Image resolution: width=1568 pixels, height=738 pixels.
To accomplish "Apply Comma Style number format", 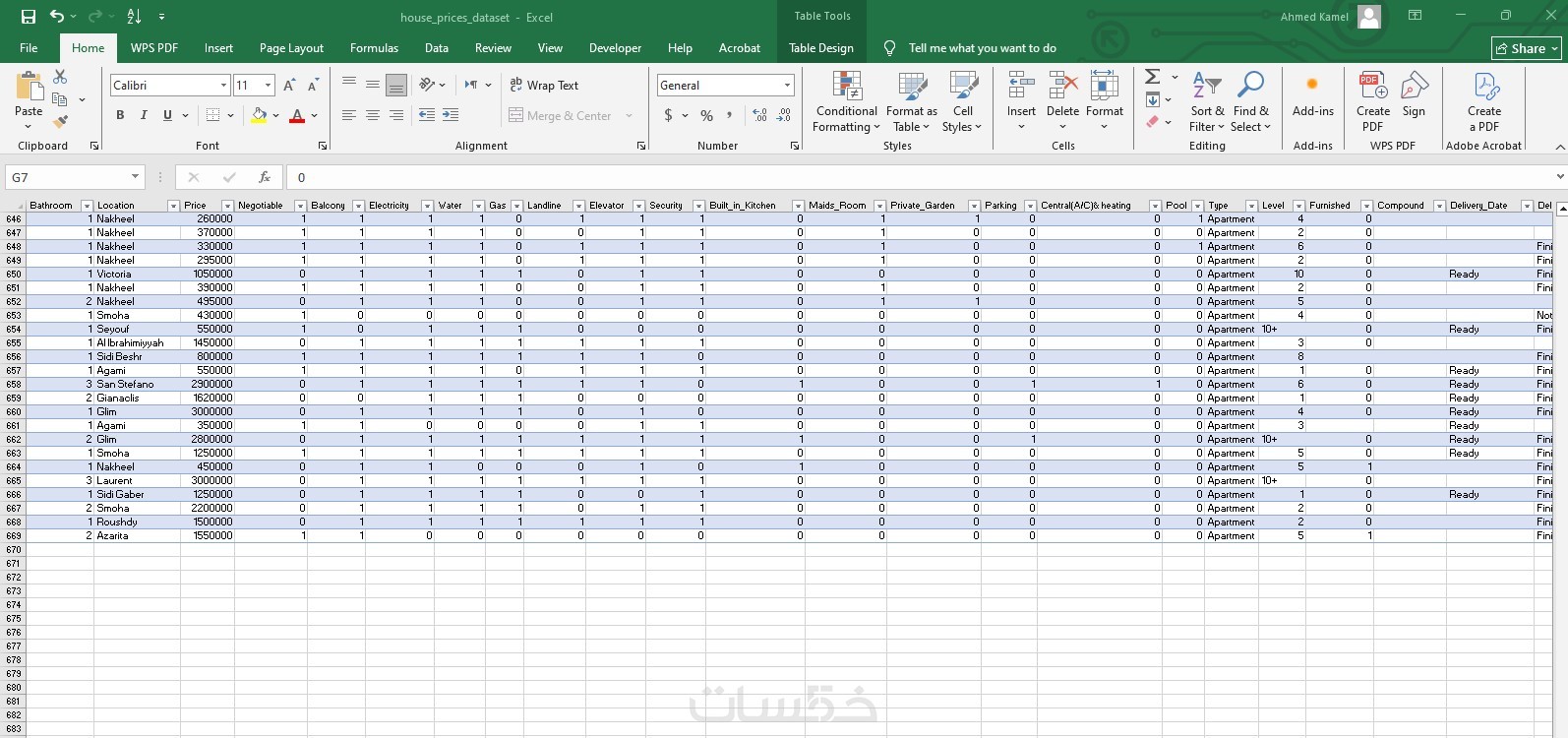I will 729,115.
